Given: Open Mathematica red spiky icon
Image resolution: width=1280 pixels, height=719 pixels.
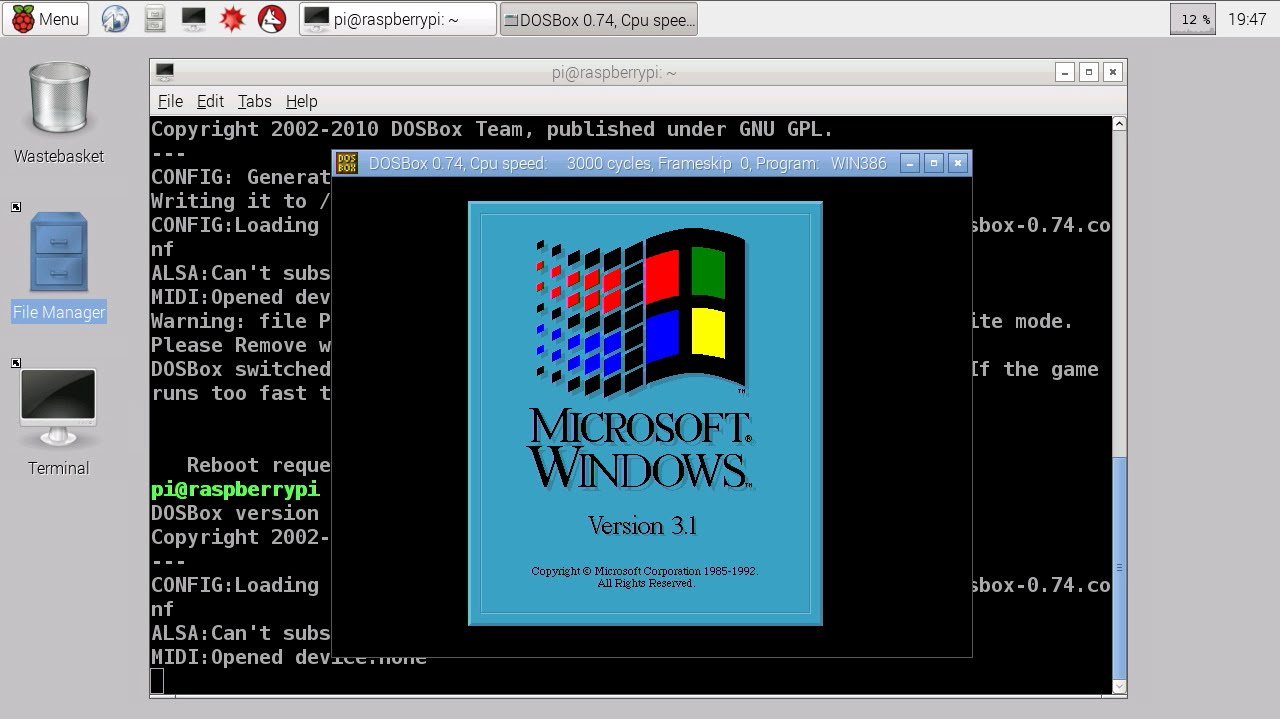Looking at the screenshot, I should pos(232,19).
